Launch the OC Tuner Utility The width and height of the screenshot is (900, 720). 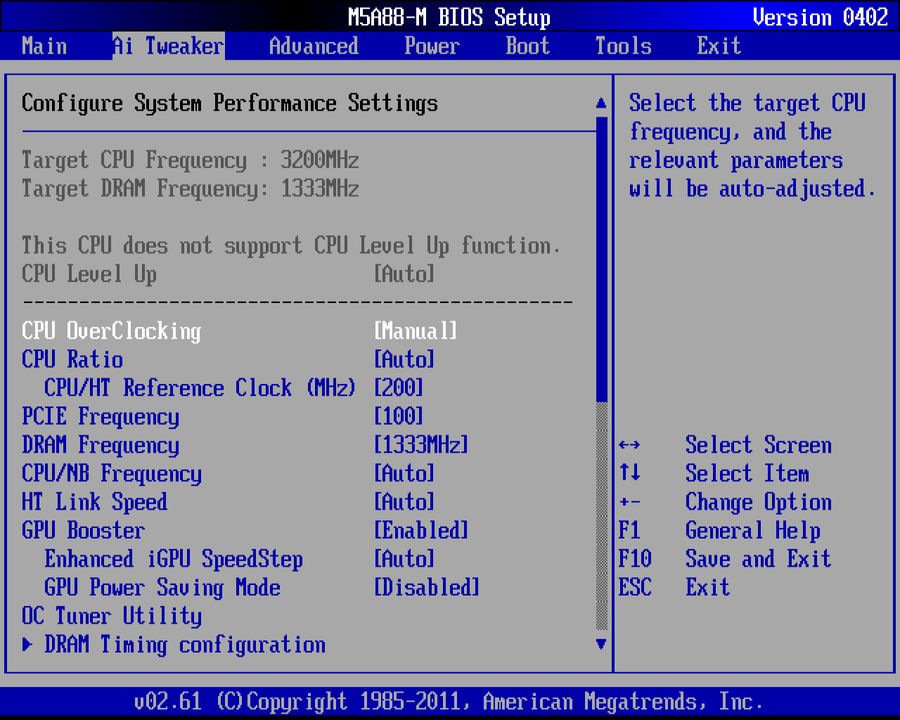pos(111,617)
